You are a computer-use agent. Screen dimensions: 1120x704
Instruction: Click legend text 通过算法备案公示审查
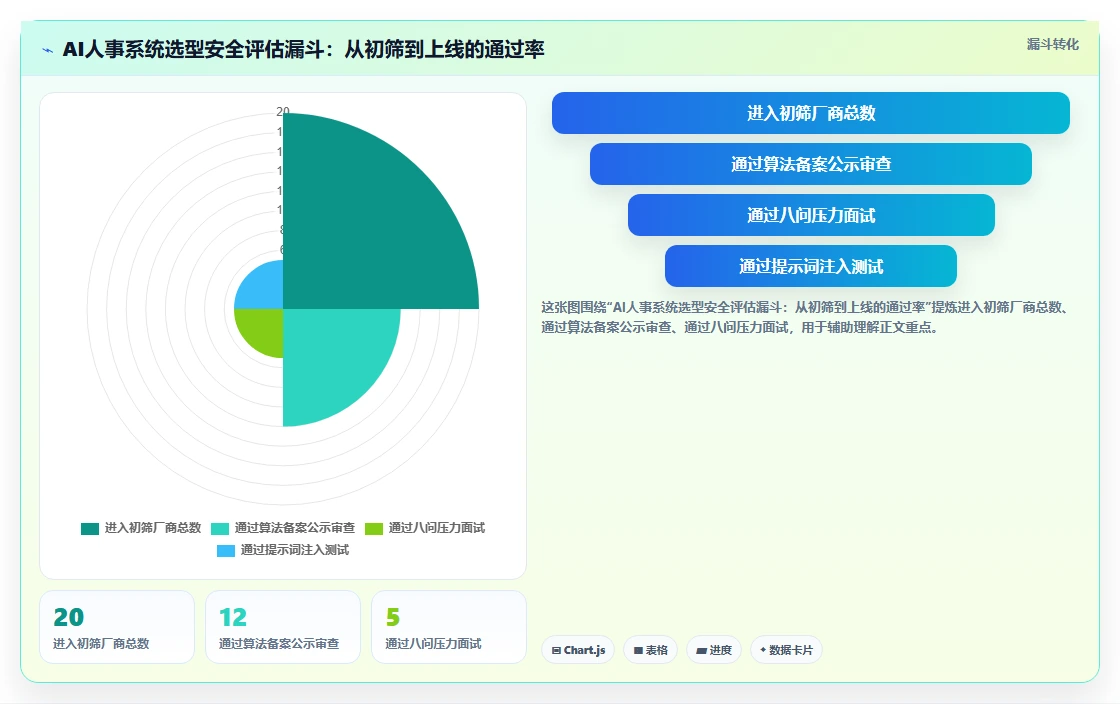[x=294, y=528]
